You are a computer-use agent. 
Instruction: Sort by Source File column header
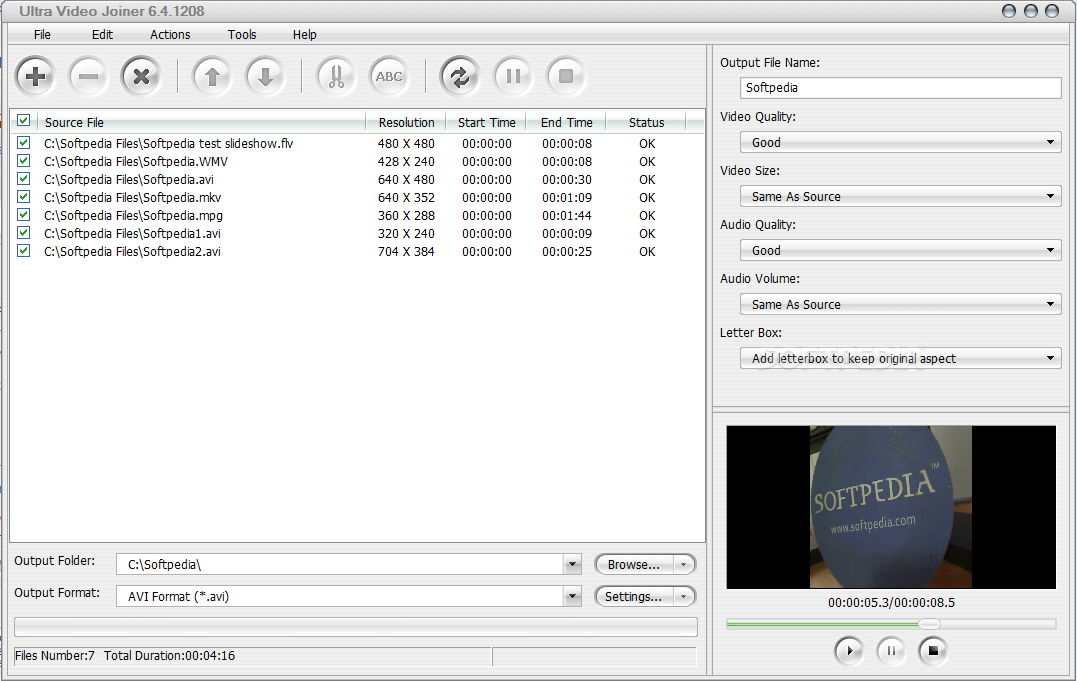tap(201, 122)
